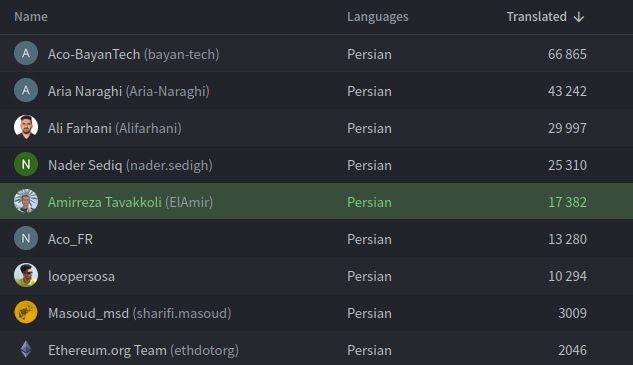Select the highlighted Amirreza Tavakkoli name
The image size is (633, 365).
(x=105, y=202)
